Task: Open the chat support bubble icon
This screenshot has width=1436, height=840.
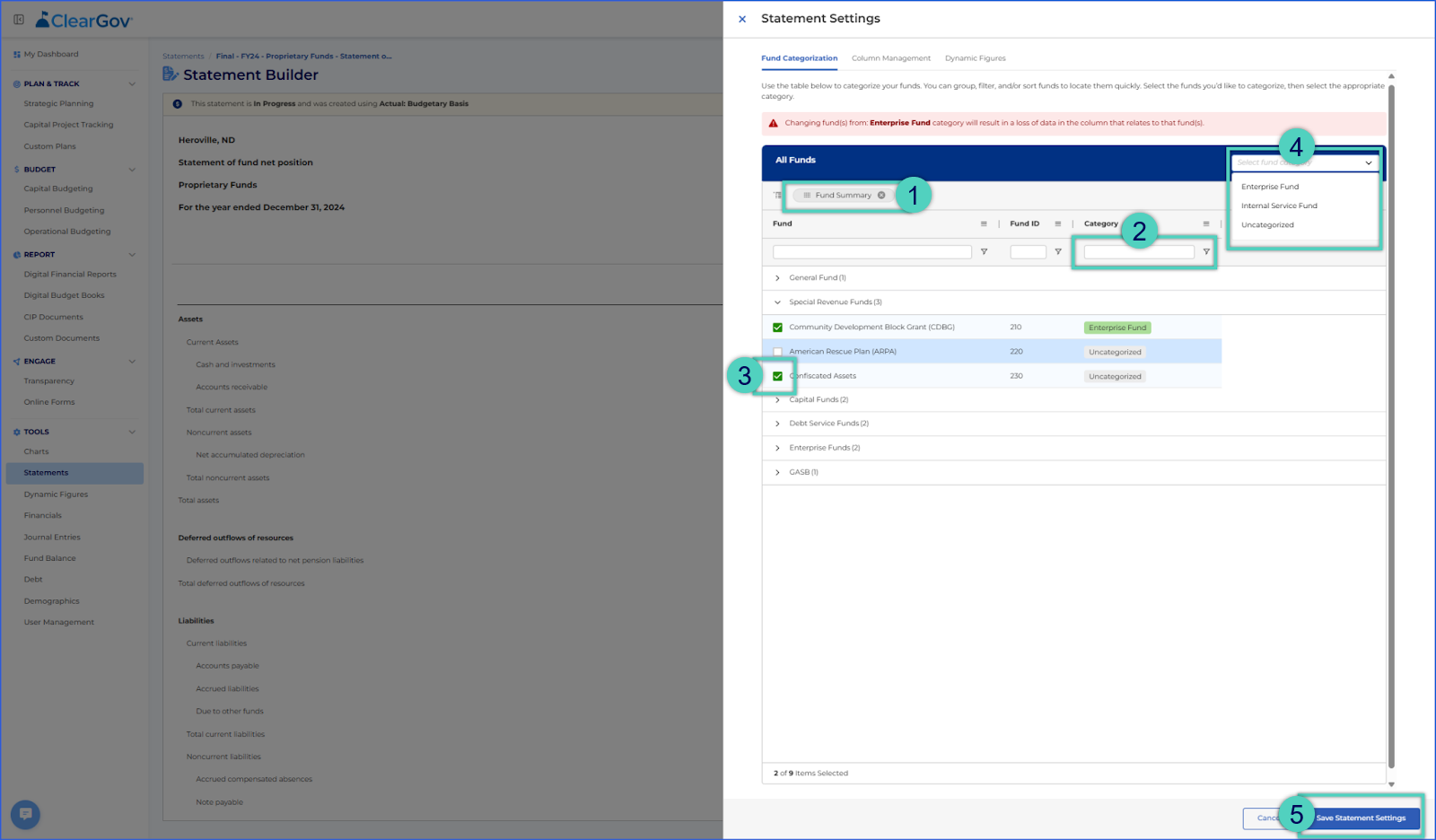Action: pos(25,814)
